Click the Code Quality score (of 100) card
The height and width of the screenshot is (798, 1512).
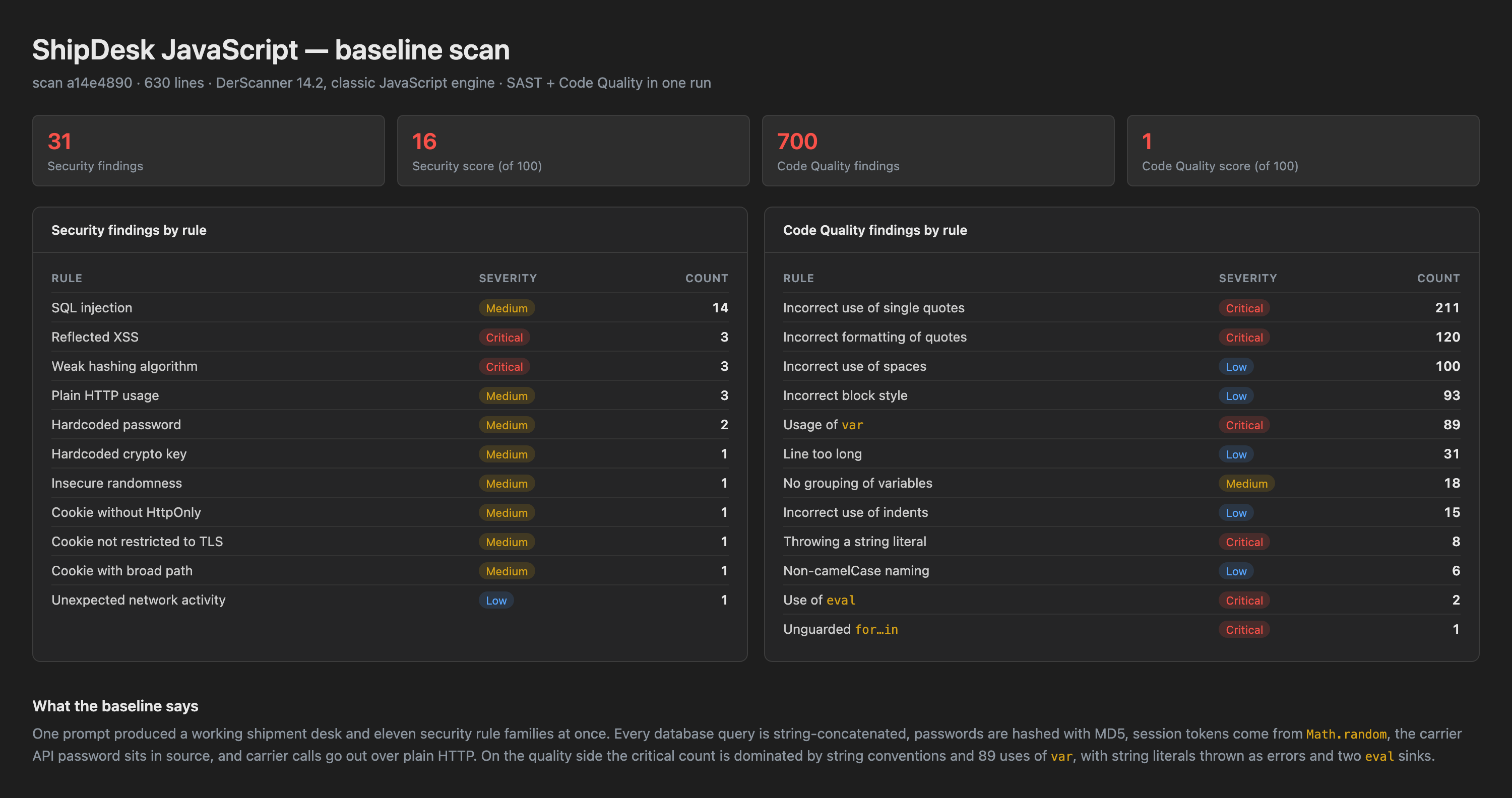[1302, 151]
